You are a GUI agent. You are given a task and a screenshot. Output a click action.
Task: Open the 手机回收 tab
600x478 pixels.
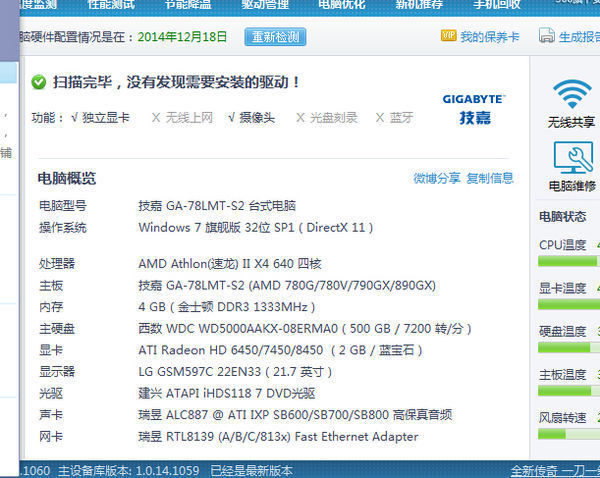[x=497, y=5]
